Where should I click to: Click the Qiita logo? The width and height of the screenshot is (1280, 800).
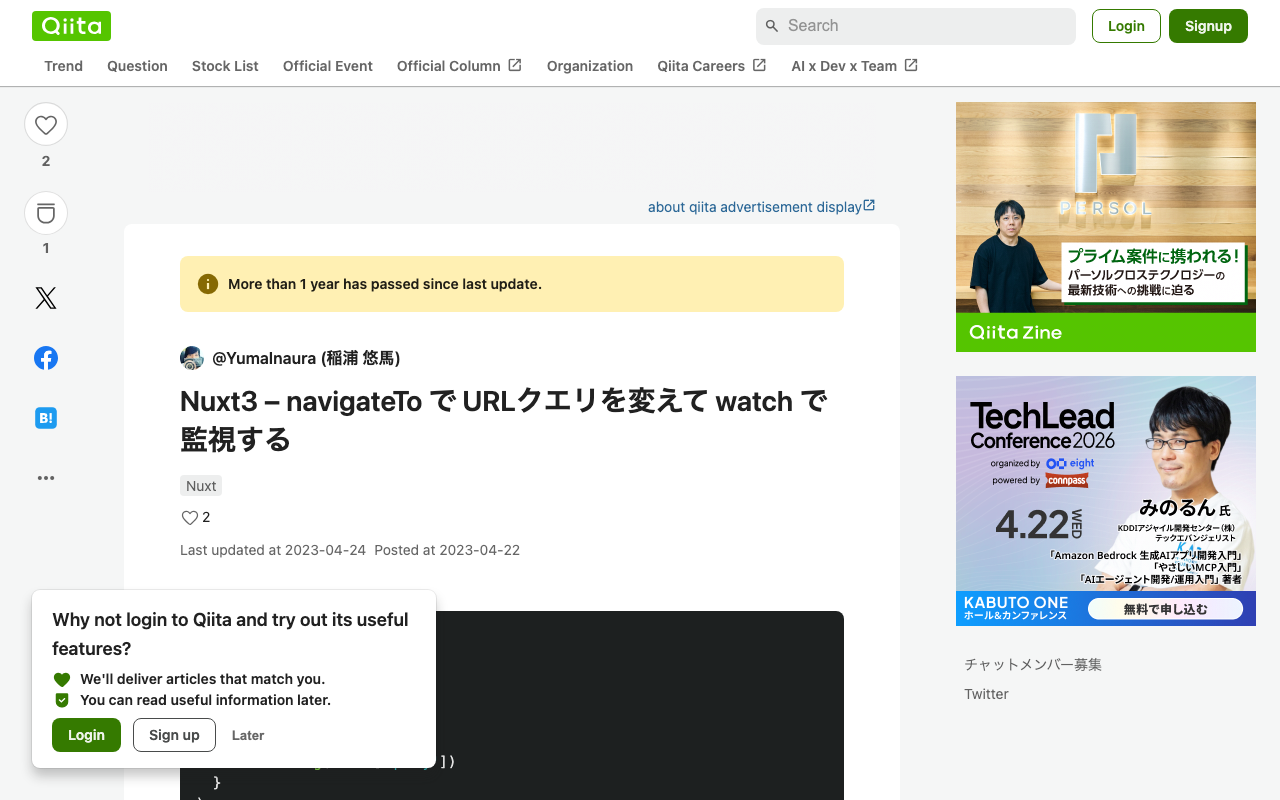(x=71, y=25)
